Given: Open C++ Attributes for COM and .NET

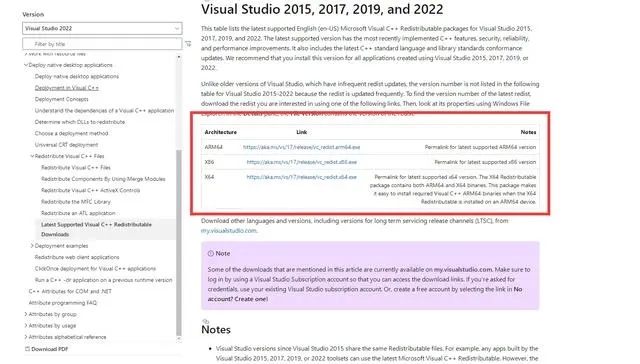Looking at the screenshot, I should coord(70,292).
